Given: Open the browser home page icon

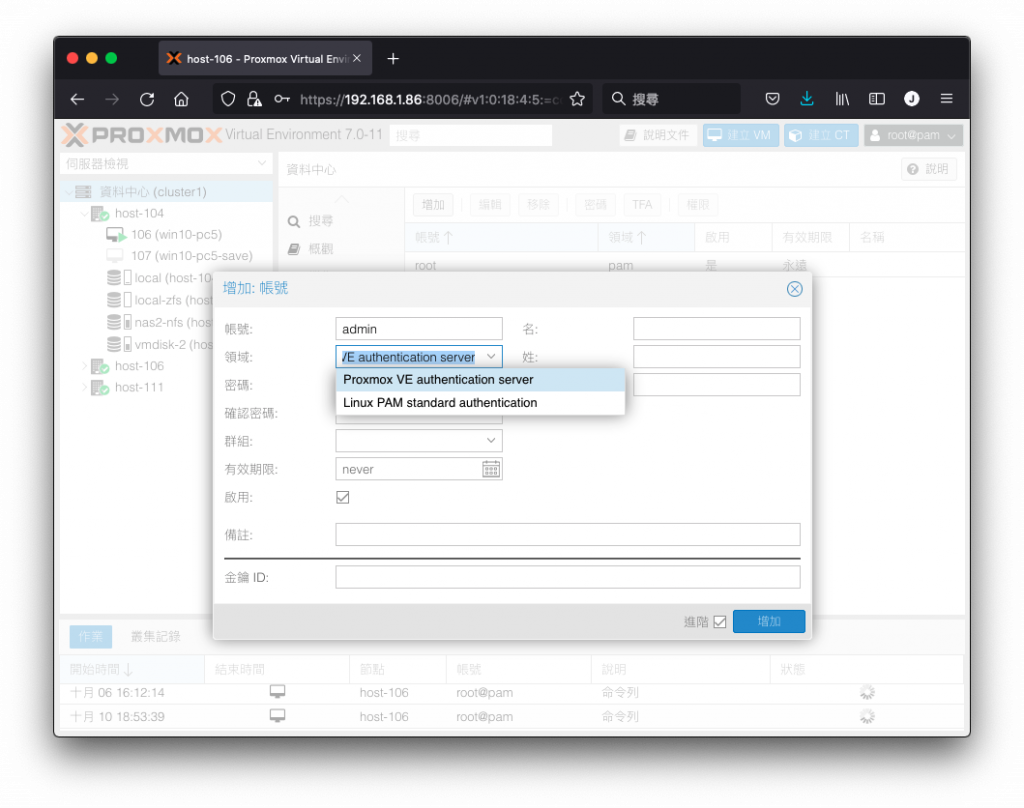Looking at the screenshot, I should (181, 99).
